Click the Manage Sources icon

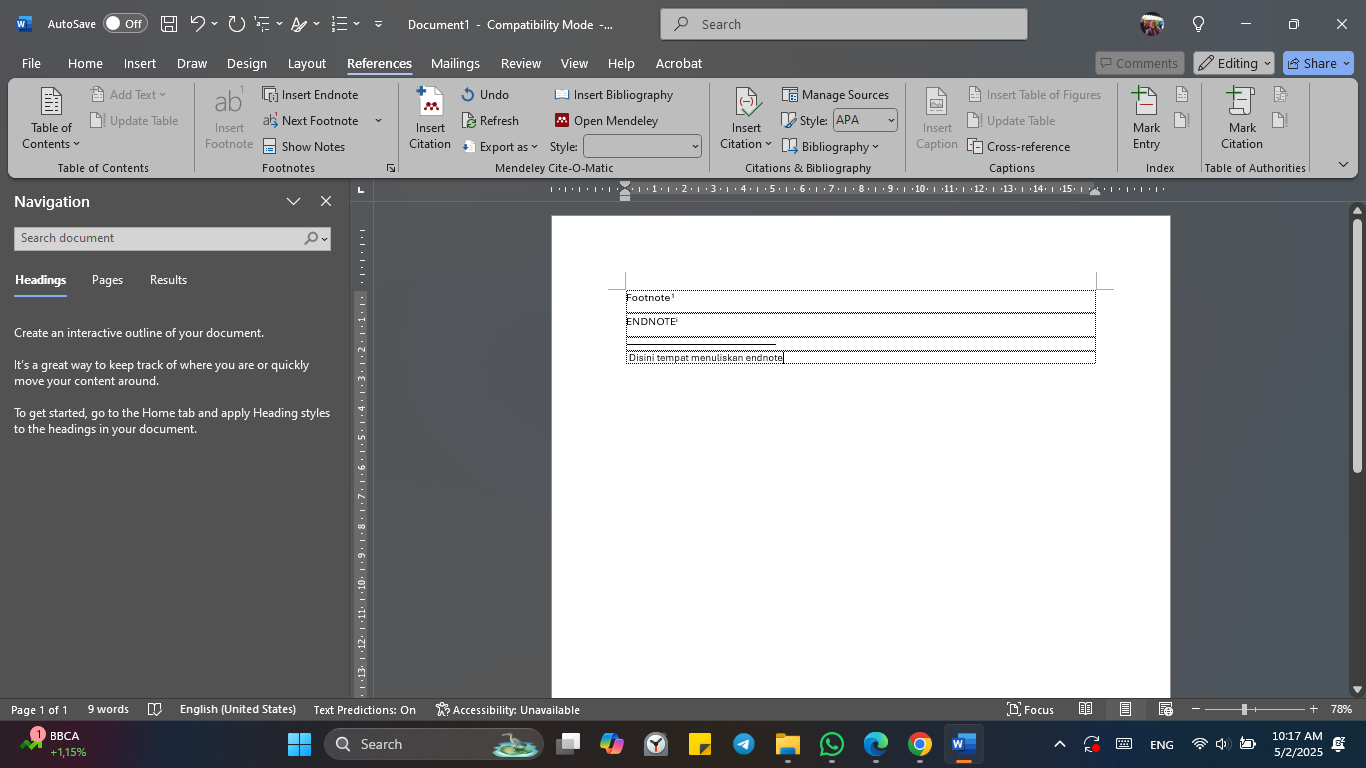tap(789, 94)
